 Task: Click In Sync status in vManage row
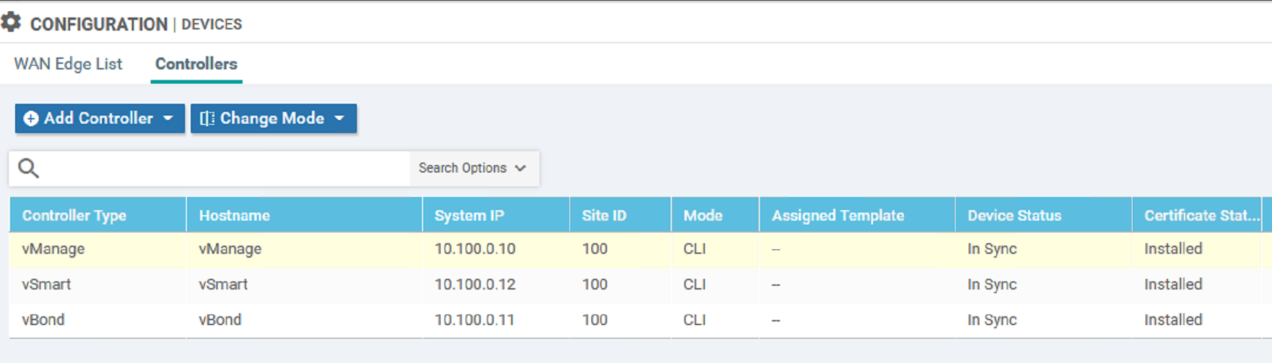pyautogui.click(x=992, y=249)
